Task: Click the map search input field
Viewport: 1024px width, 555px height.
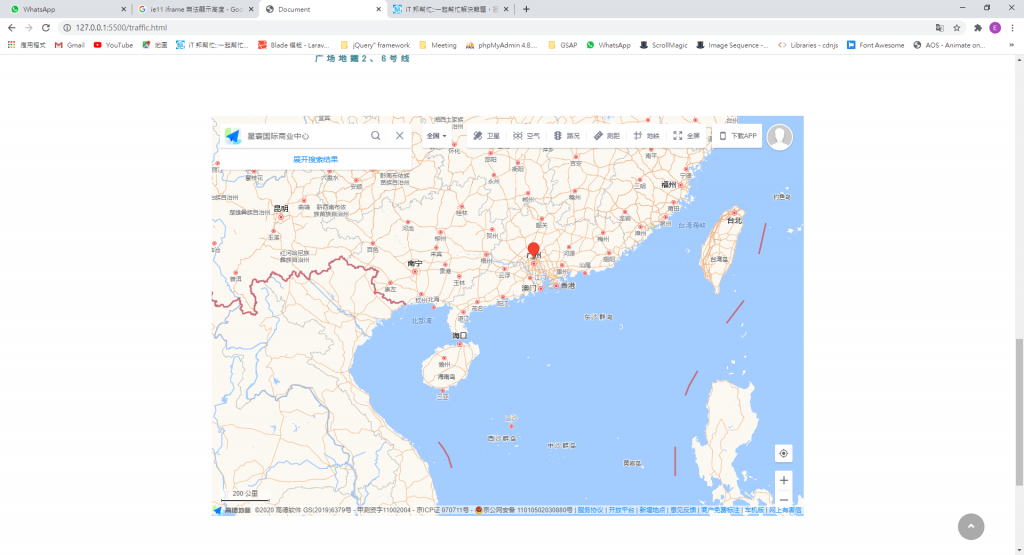Action: (304, 136)
